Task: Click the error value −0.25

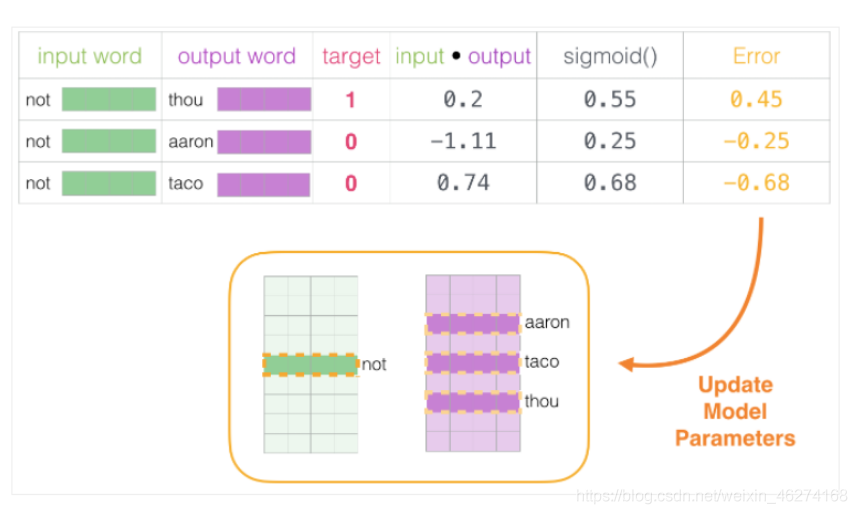Action: pos(757,141)
